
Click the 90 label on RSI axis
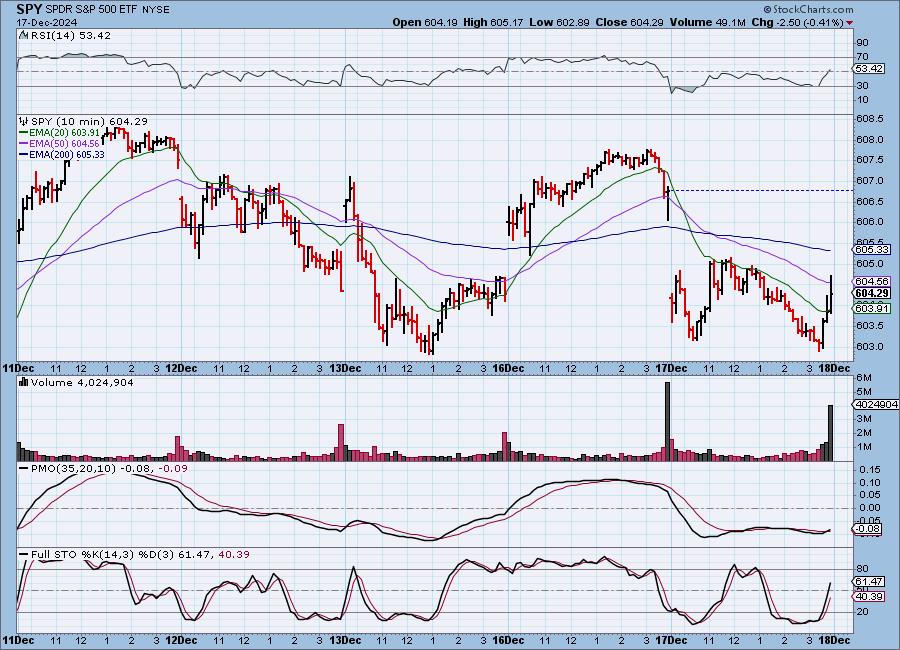pyautogui.click(x=862, y=42)
